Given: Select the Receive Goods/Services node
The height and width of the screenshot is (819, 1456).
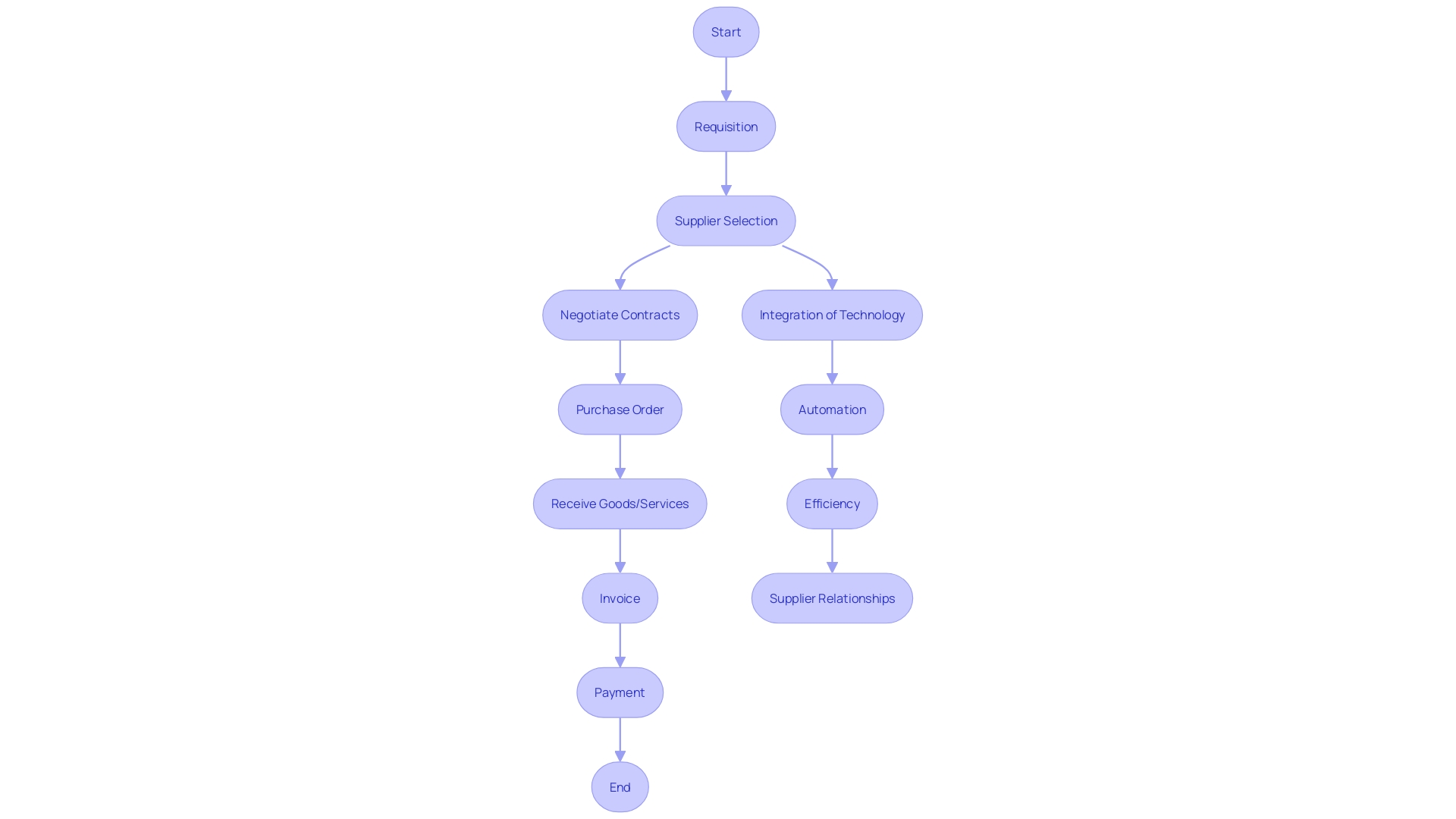Looking at the screenshot, I should [x=620, y=503].
